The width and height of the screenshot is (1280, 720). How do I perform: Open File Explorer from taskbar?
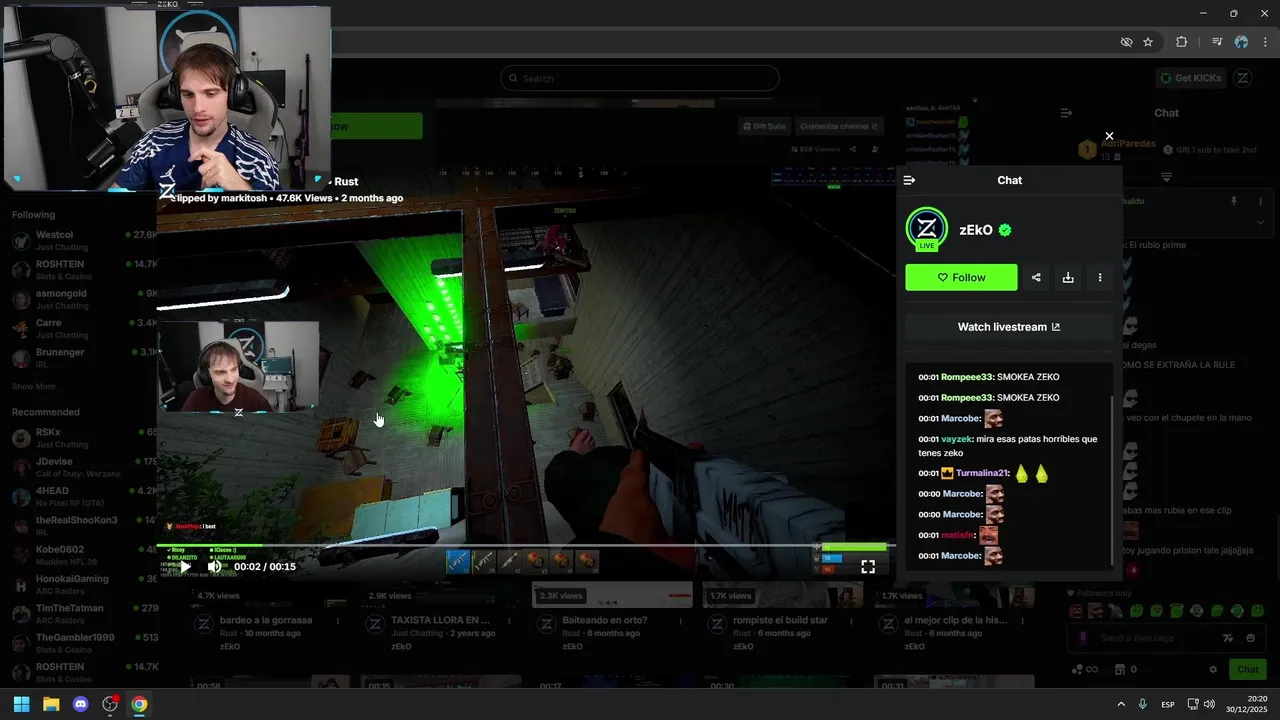(51, 704)
